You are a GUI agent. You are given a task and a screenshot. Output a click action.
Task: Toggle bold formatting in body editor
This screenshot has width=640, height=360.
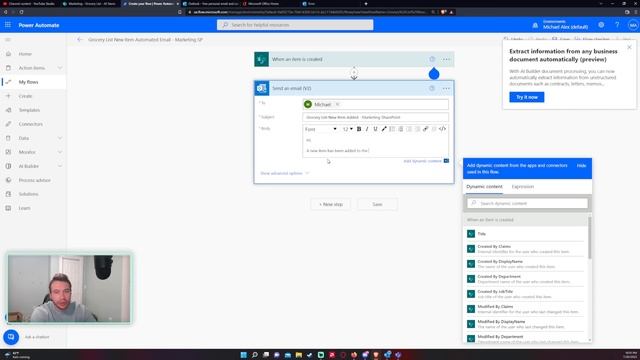pos(359,129)
